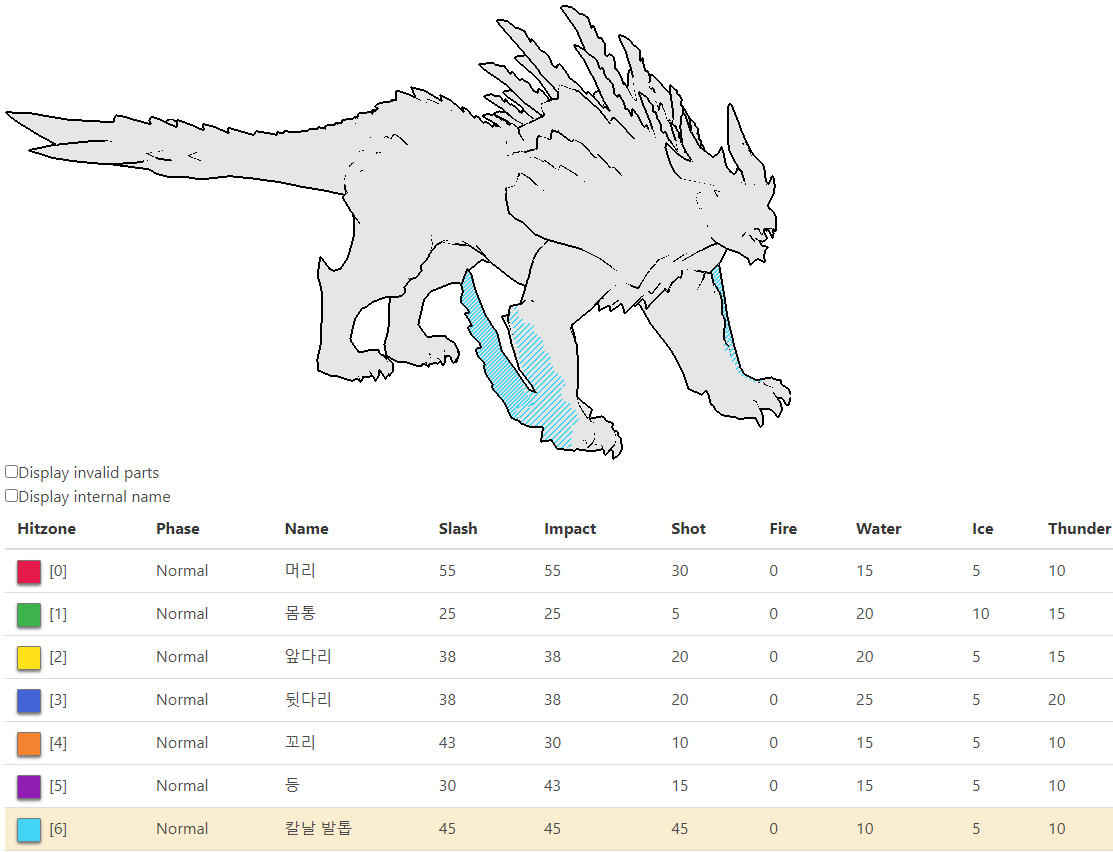Click the Slash column header
Screen dimensions: 1113x852
(458, 528)
